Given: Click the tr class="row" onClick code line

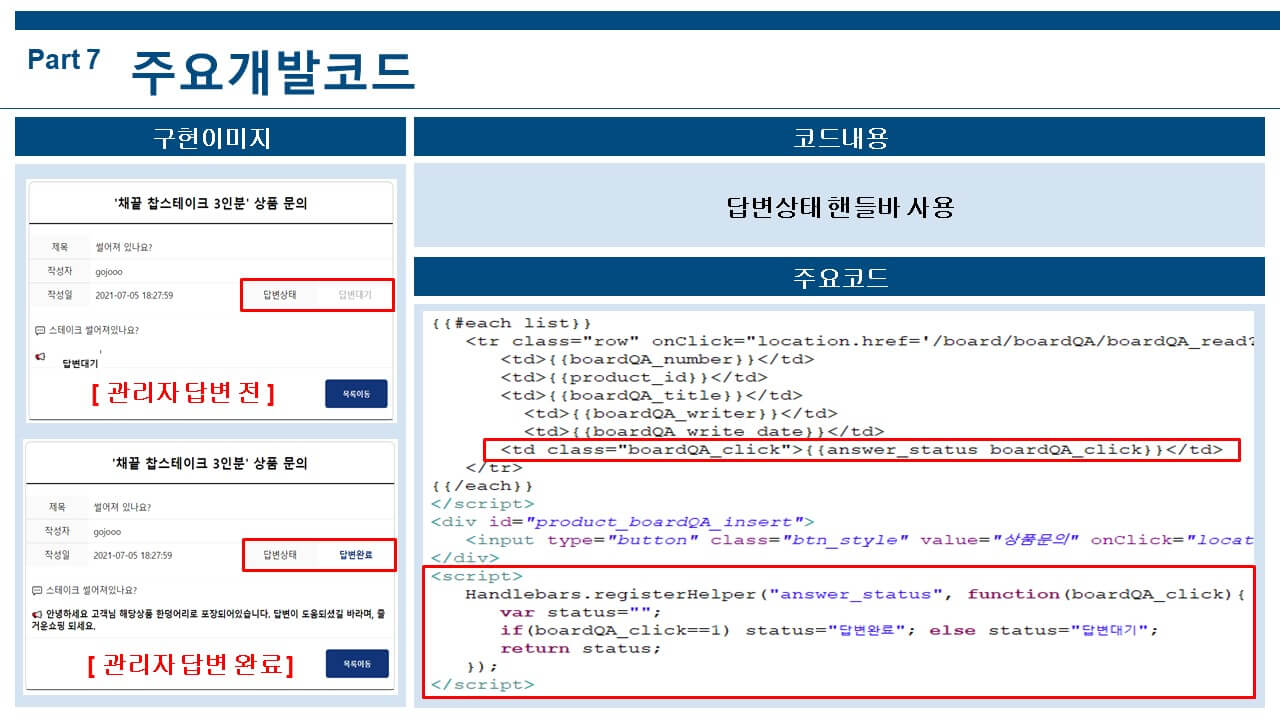Looking at the screenshot, I should (x=859, y=341).
